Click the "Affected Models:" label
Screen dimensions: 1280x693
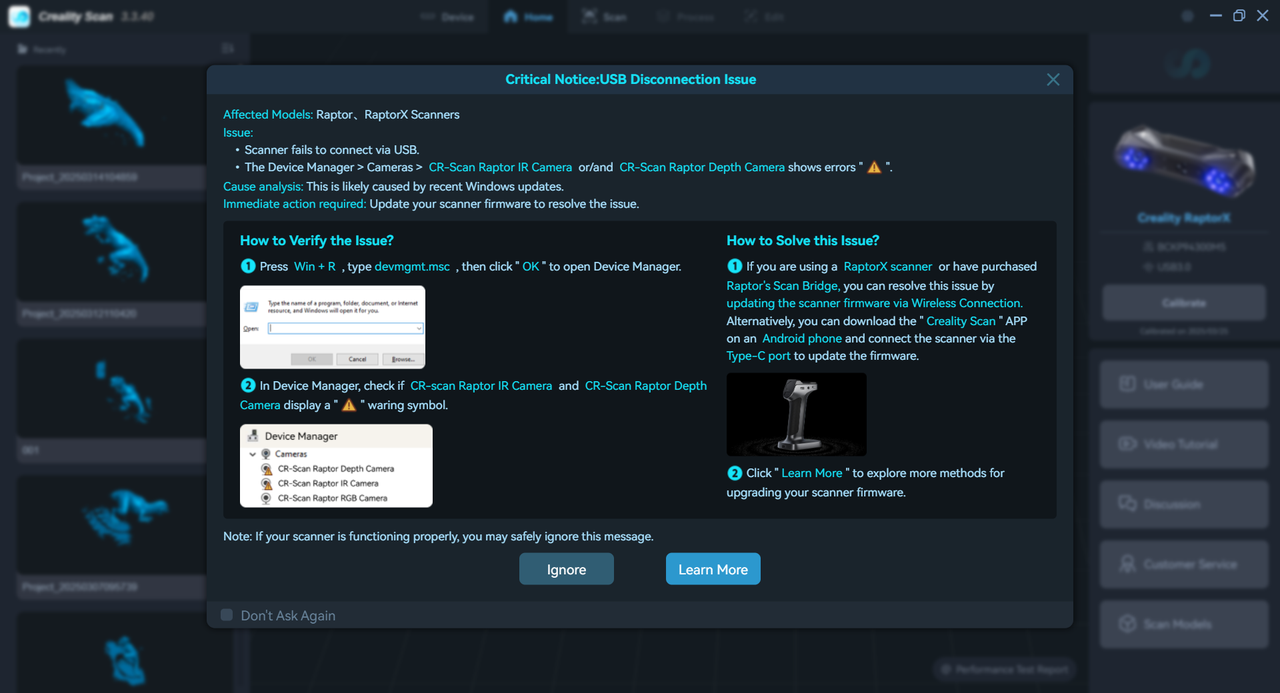268,115
